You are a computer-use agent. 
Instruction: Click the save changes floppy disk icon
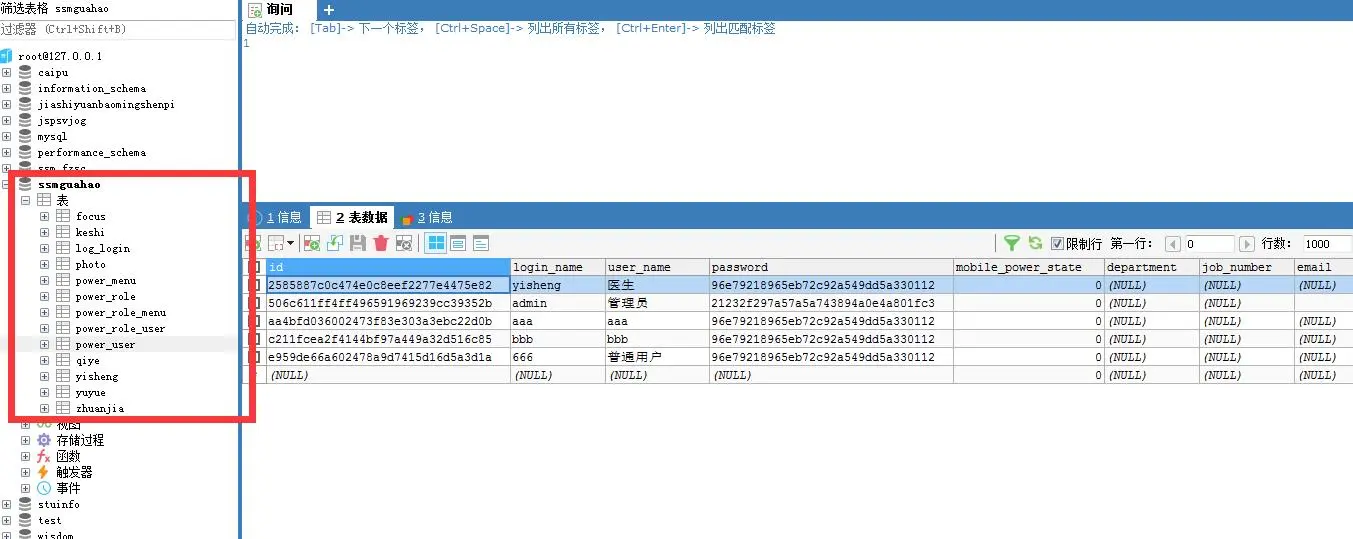[358, 243]
